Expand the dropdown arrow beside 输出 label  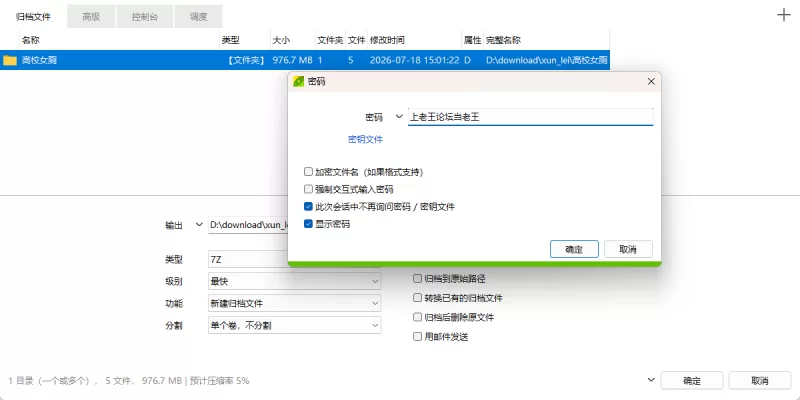tap(199, 224)
